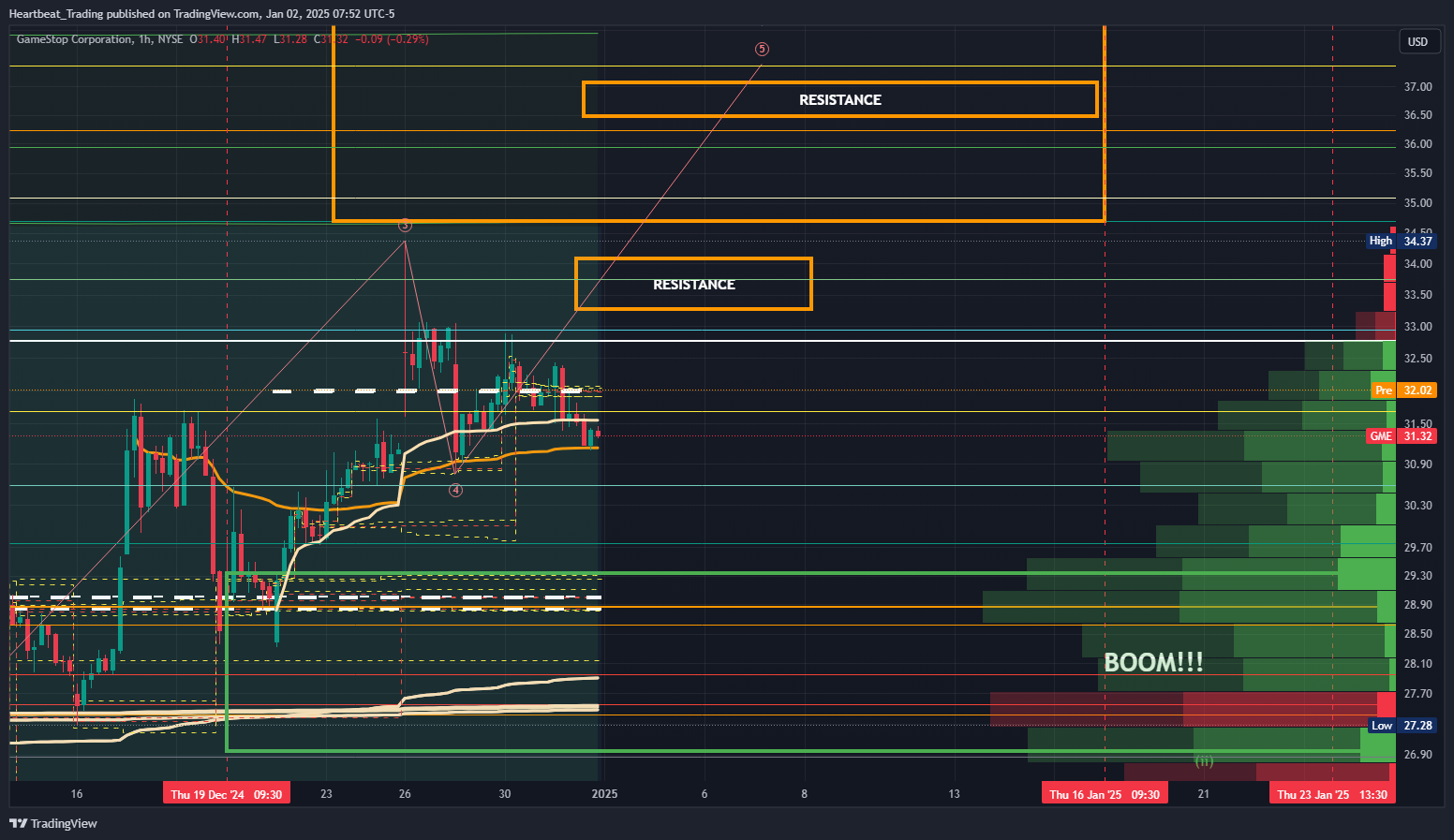Click the 30.90 price axis value
This screenshot has height=840, width=1454.
[1417, 464]
